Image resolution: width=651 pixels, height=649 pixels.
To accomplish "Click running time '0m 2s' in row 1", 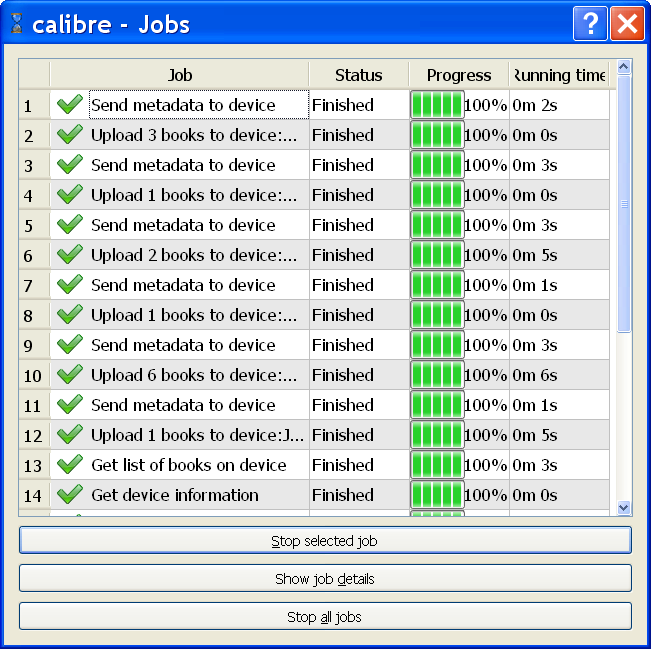I will [x=535, y=105].
